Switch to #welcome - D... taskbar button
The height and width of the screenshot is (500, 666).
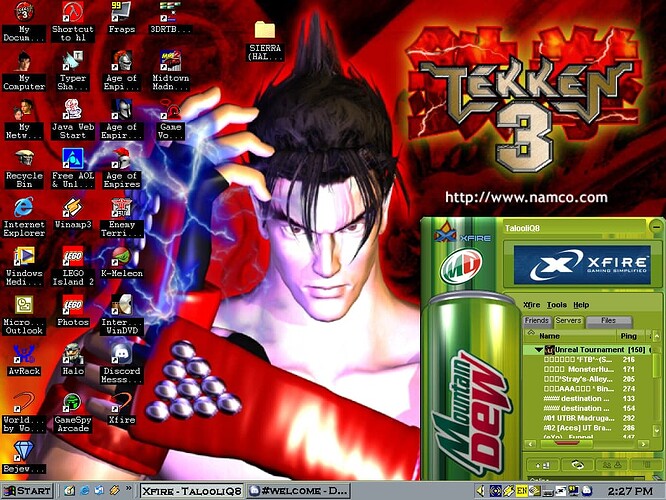(299, 491)
